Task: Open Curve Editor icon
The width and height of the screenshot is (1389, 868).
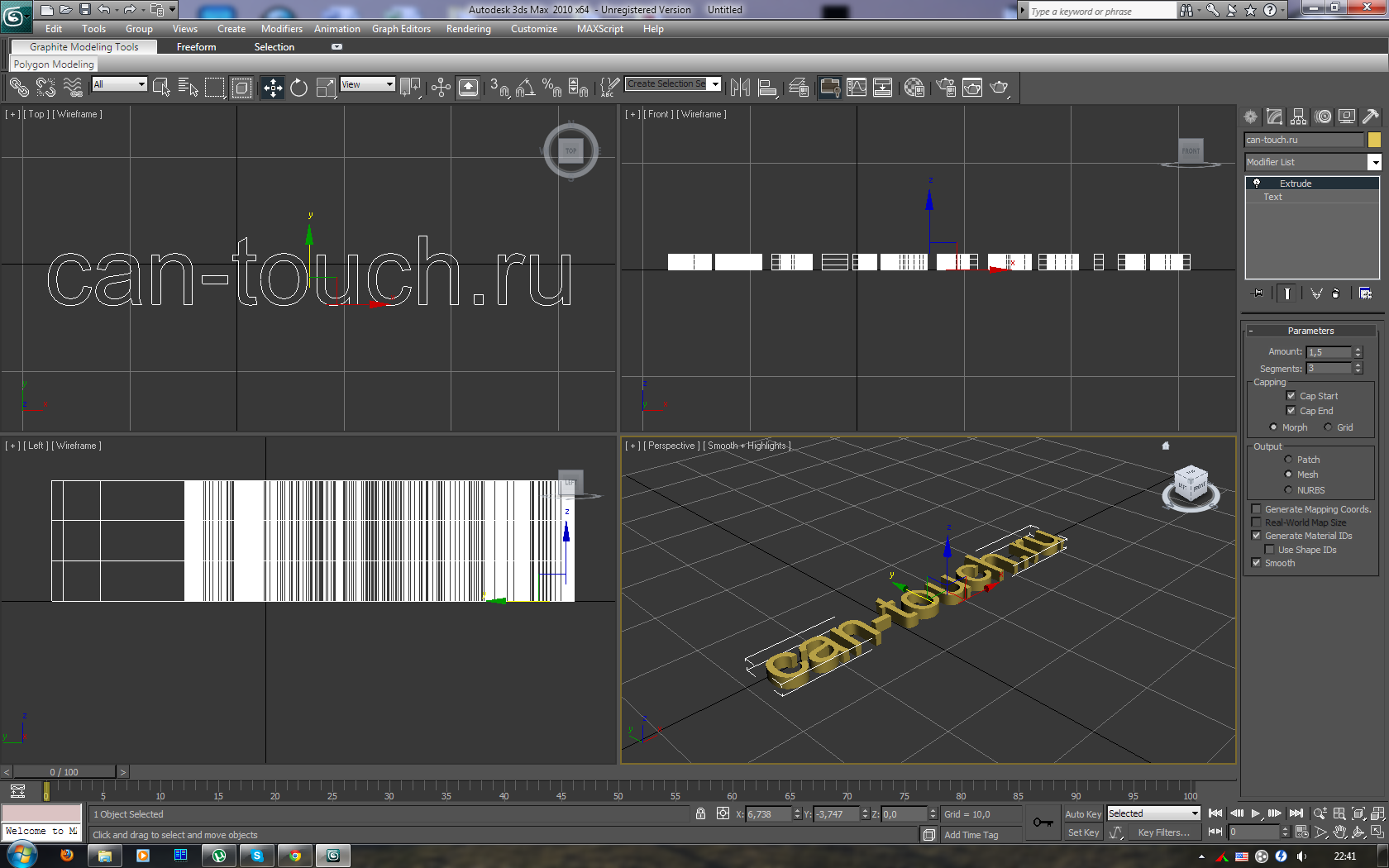Action: (857, 87)
